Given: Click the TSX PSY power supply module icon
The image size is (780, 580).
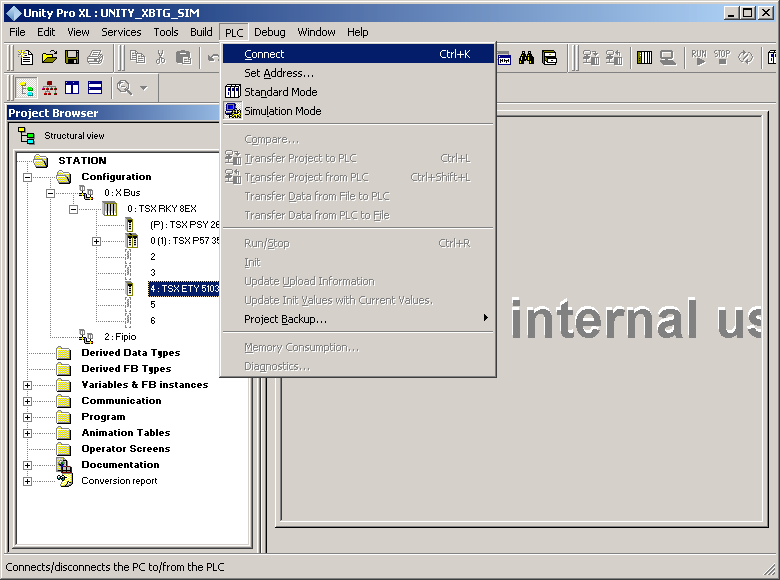Looking at the screenshot, I should [x=130, y=225].
